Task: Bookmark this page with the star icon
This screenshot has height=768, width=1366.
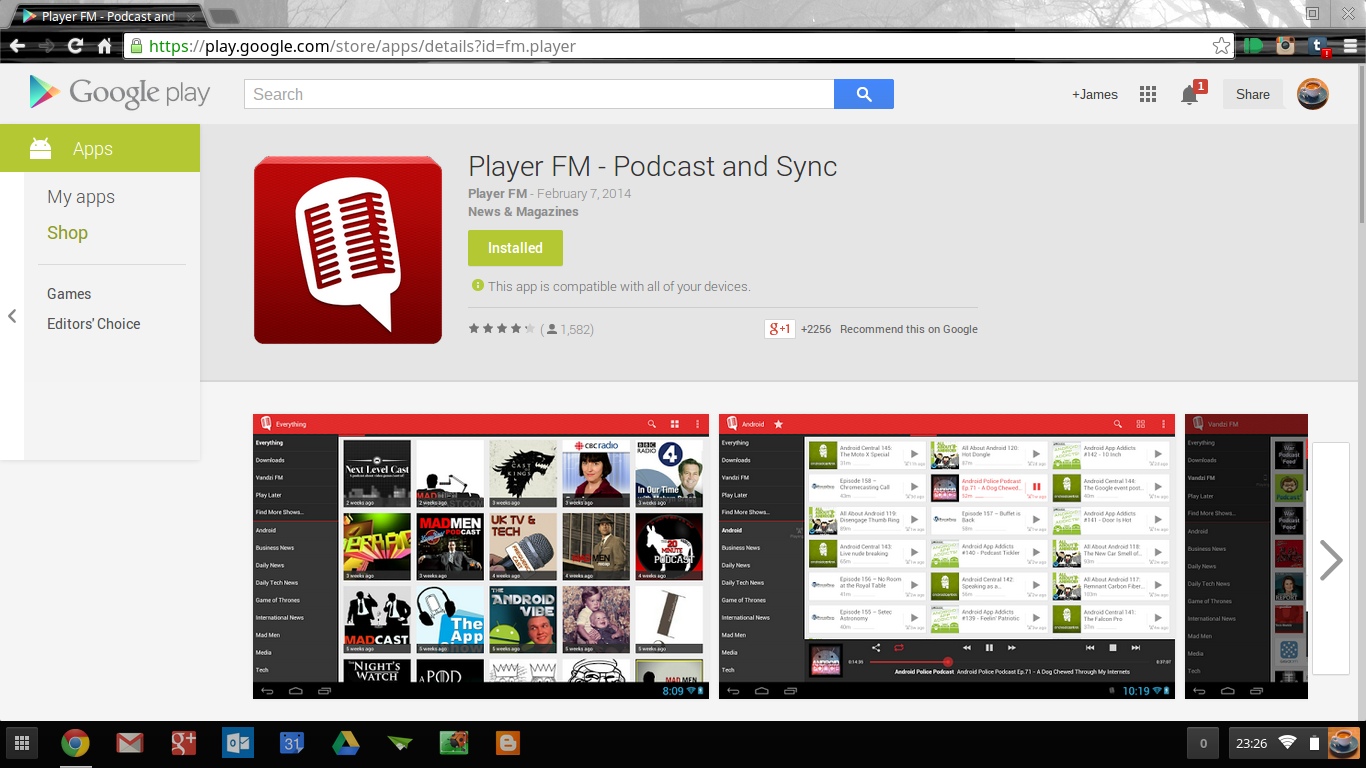Action: tap(1221, 46)
